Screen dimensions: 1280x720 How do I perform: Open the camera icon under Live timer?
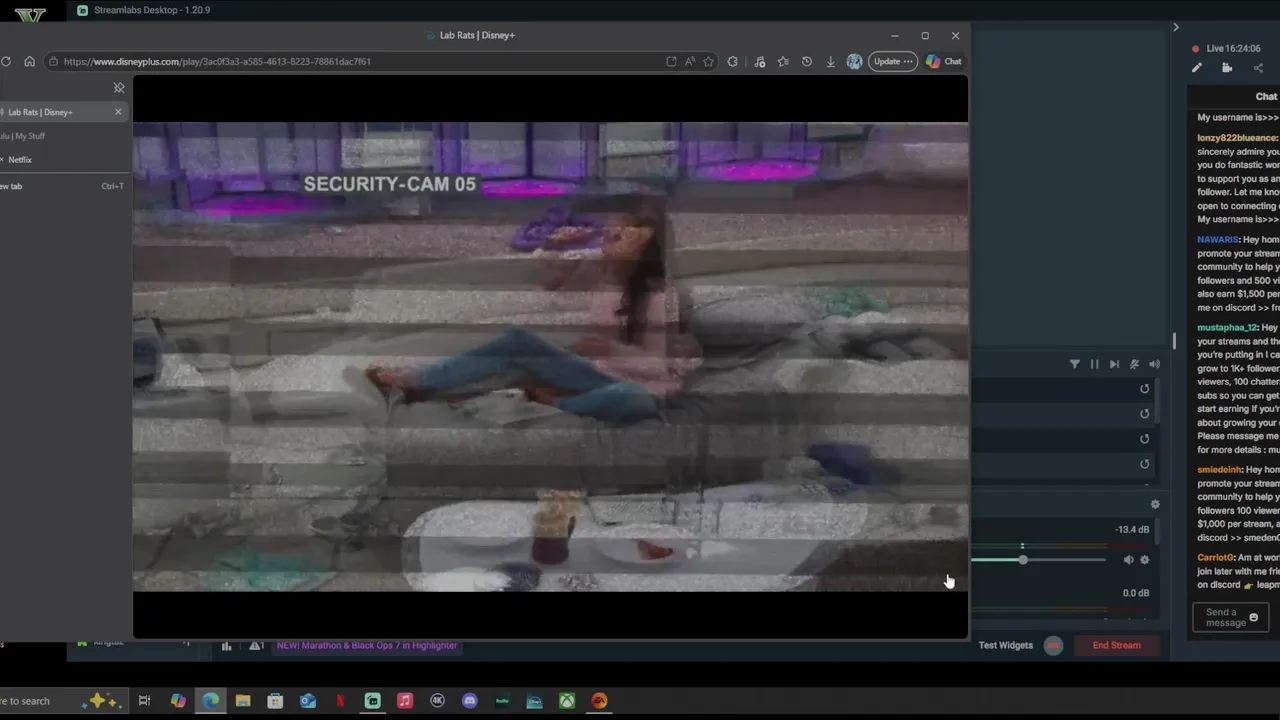1227,68
